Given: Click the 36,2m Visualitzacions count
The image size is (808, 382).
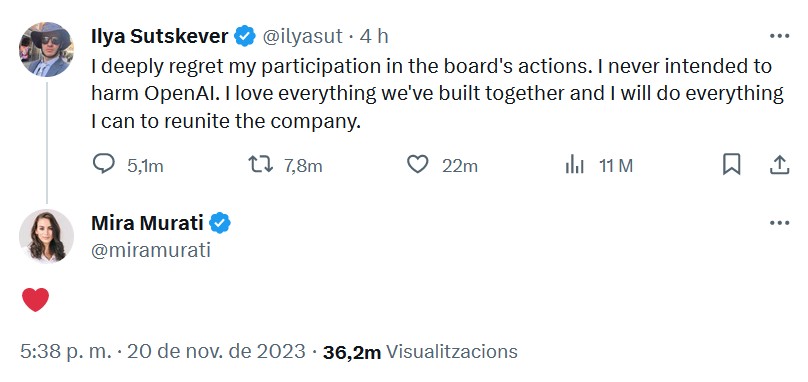Looking at the screenshot, I should (420, 352).
